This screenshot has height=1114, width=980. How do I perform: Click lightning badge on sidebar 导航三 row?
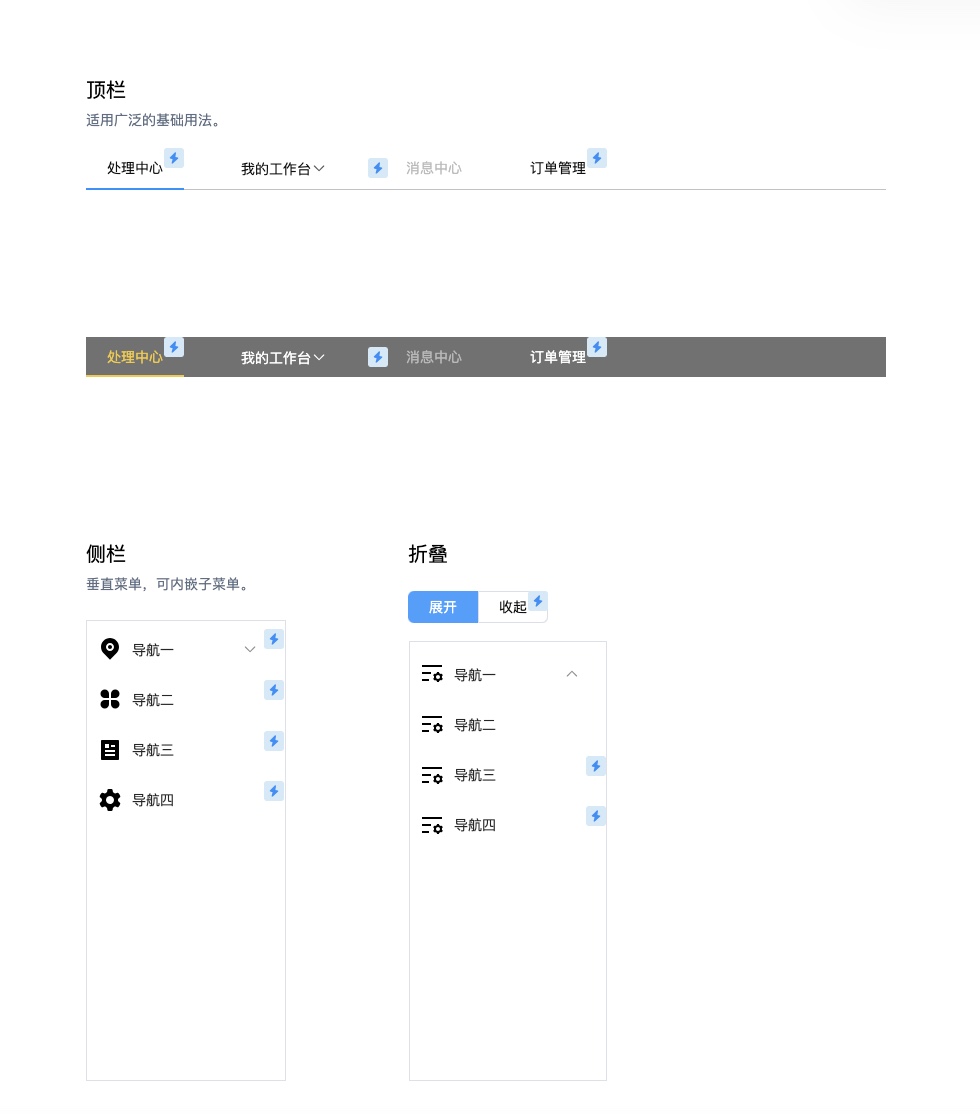point(274,741)
